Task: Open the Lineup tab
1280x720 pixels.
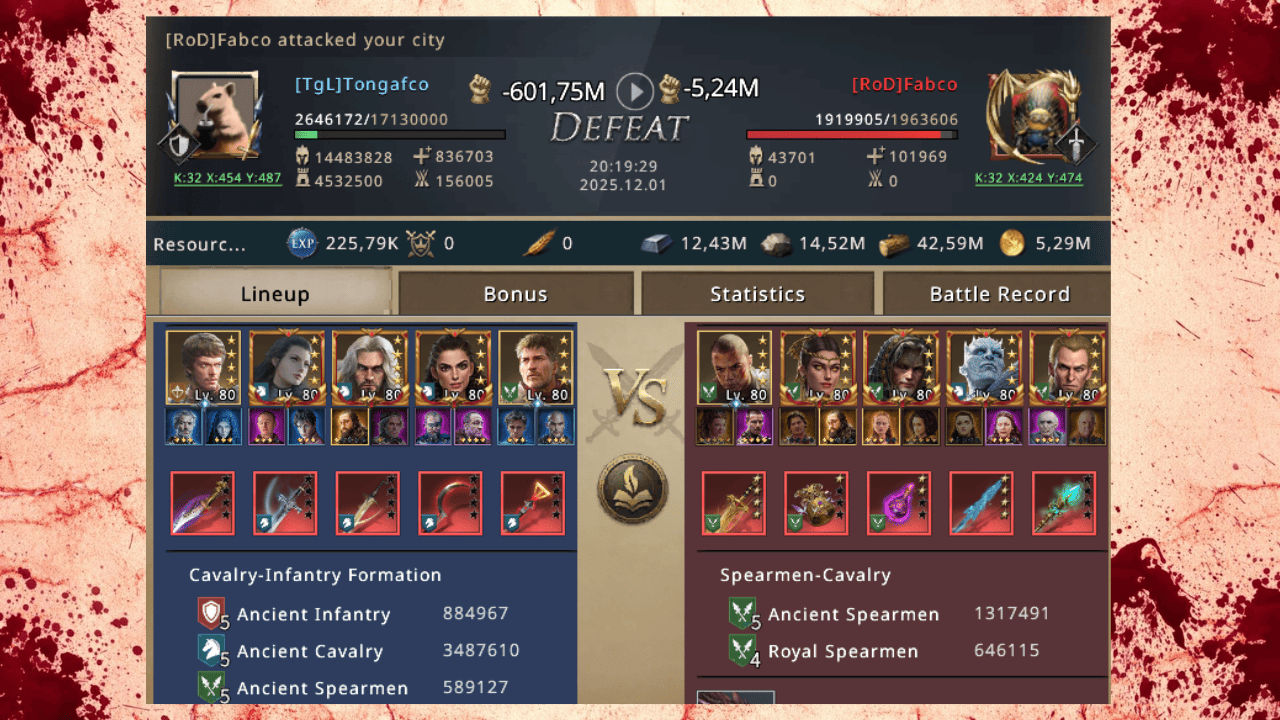Action: (x=275, y=294)
